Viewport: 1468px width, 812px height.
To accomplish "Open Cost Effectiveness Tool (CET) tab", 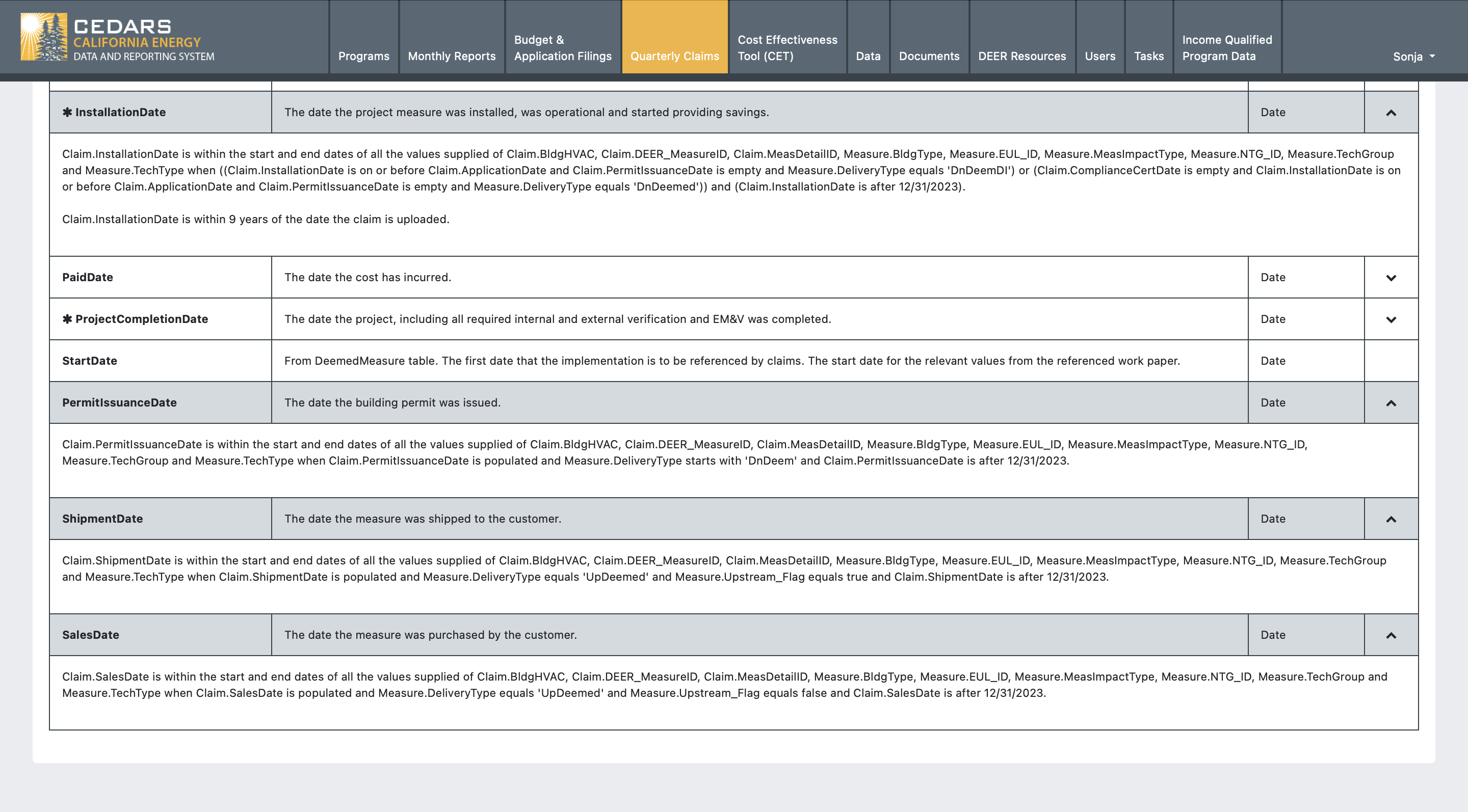I will (787, 48).
